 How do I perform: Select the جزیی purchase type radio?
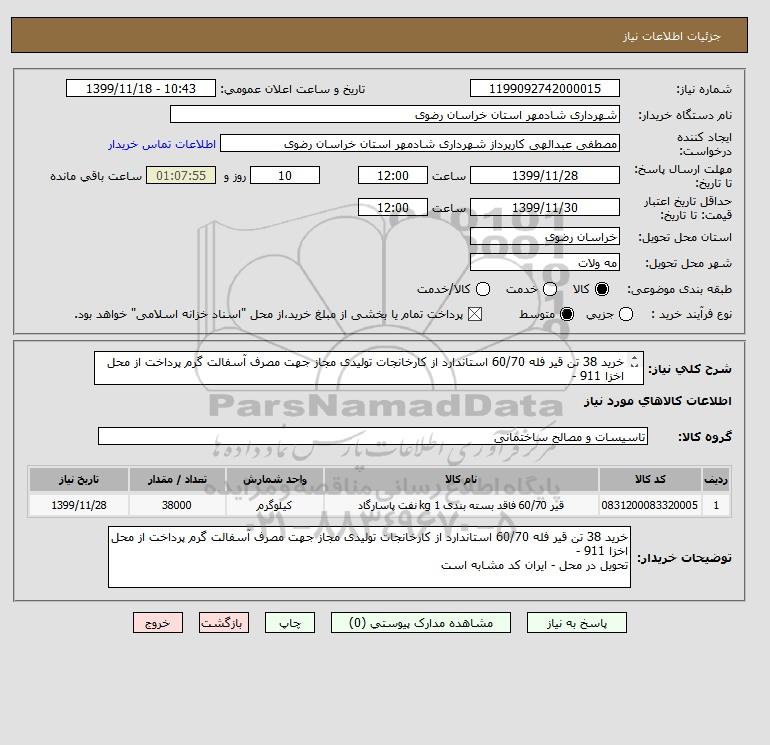tap(626, 314)
